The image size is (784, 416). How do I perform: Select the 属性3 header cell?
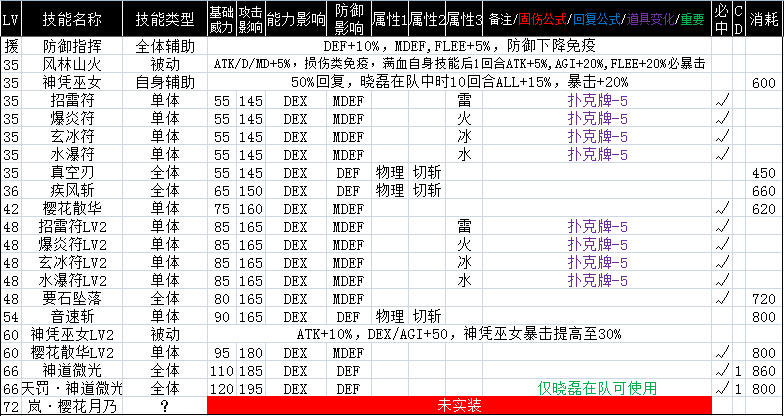464,19
